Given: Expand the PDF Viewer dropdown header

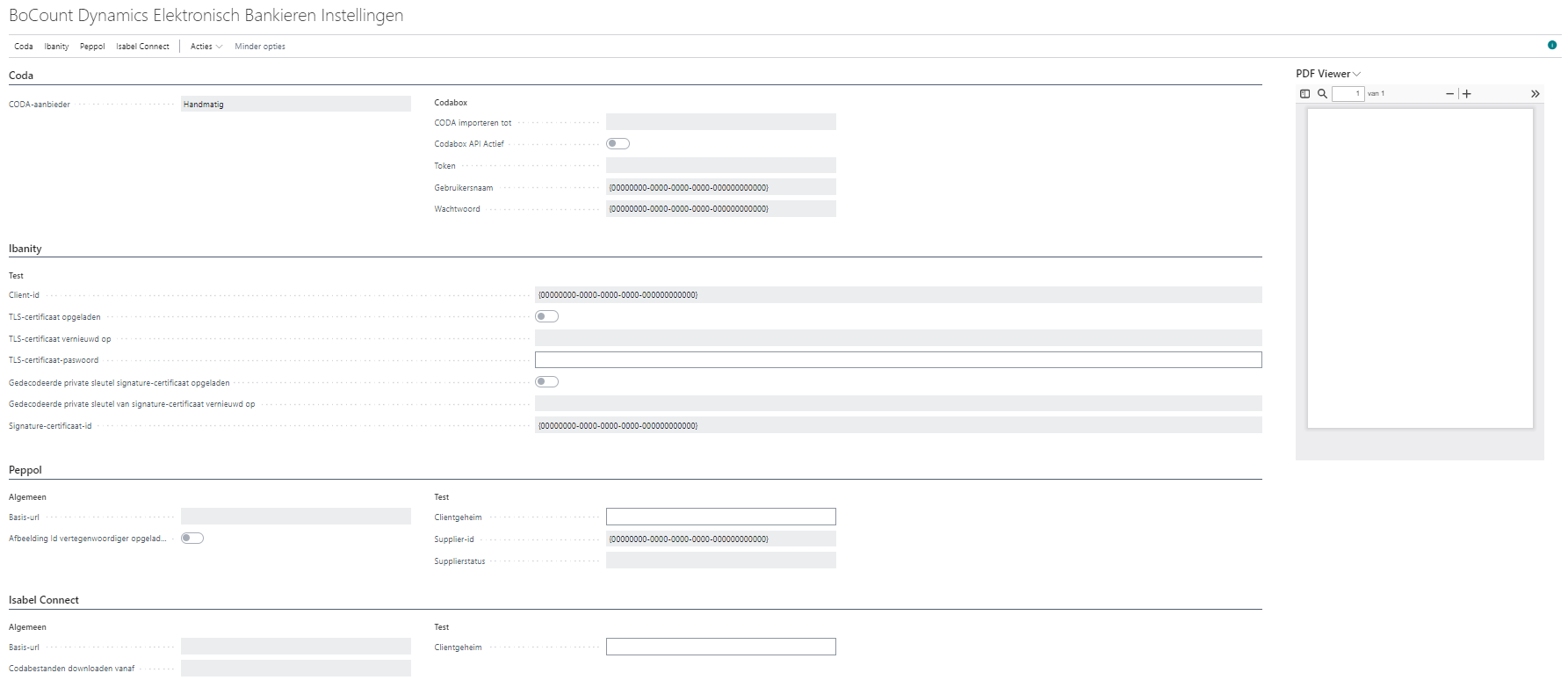Looking at the screenshot, I should pos(1327,74).
